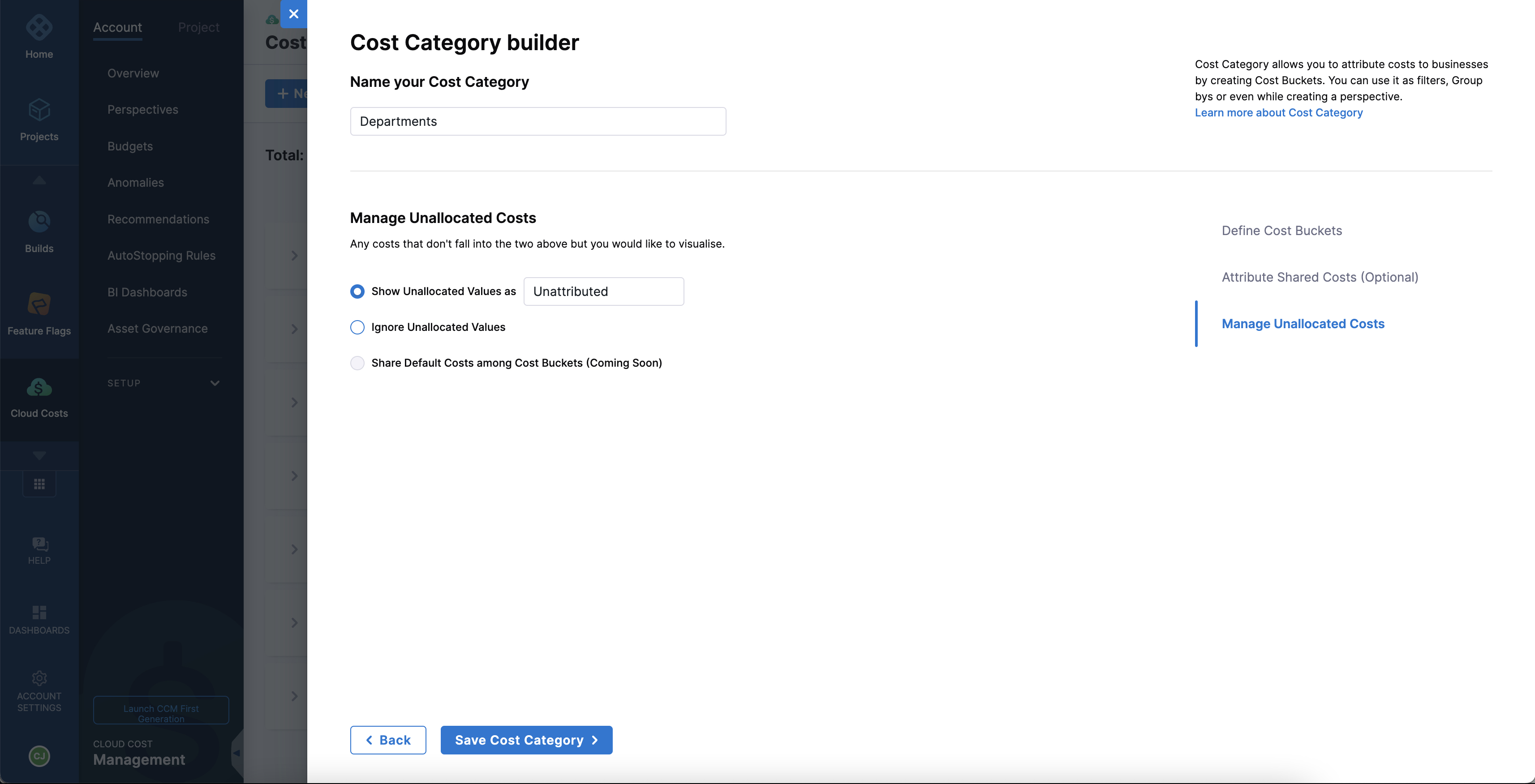
Task: Select Share Default Costs among Cost Buckets
Action: pos(357,363)
